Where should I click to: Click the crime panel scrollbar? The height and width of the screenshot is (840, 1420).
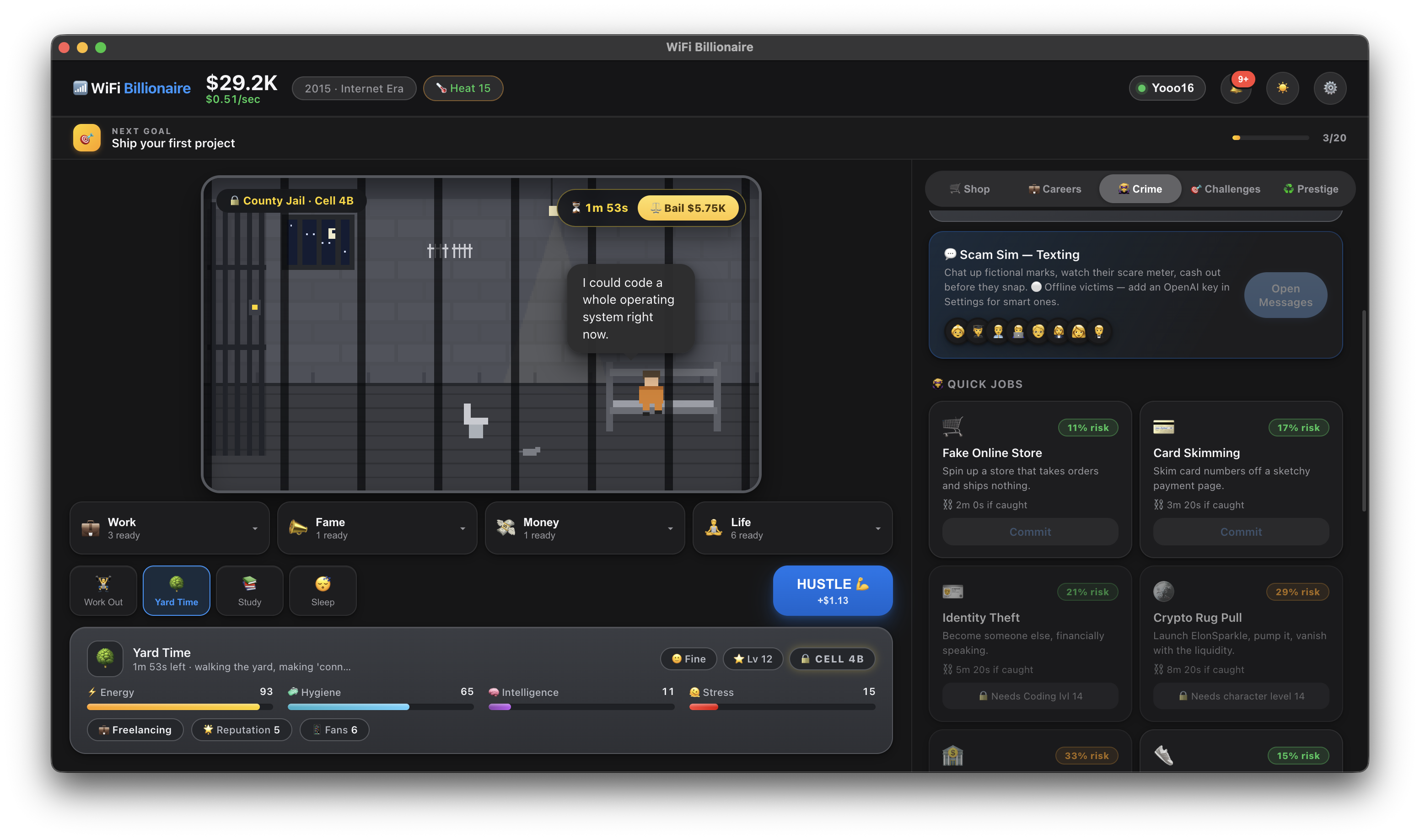(x=1364, y=410)
